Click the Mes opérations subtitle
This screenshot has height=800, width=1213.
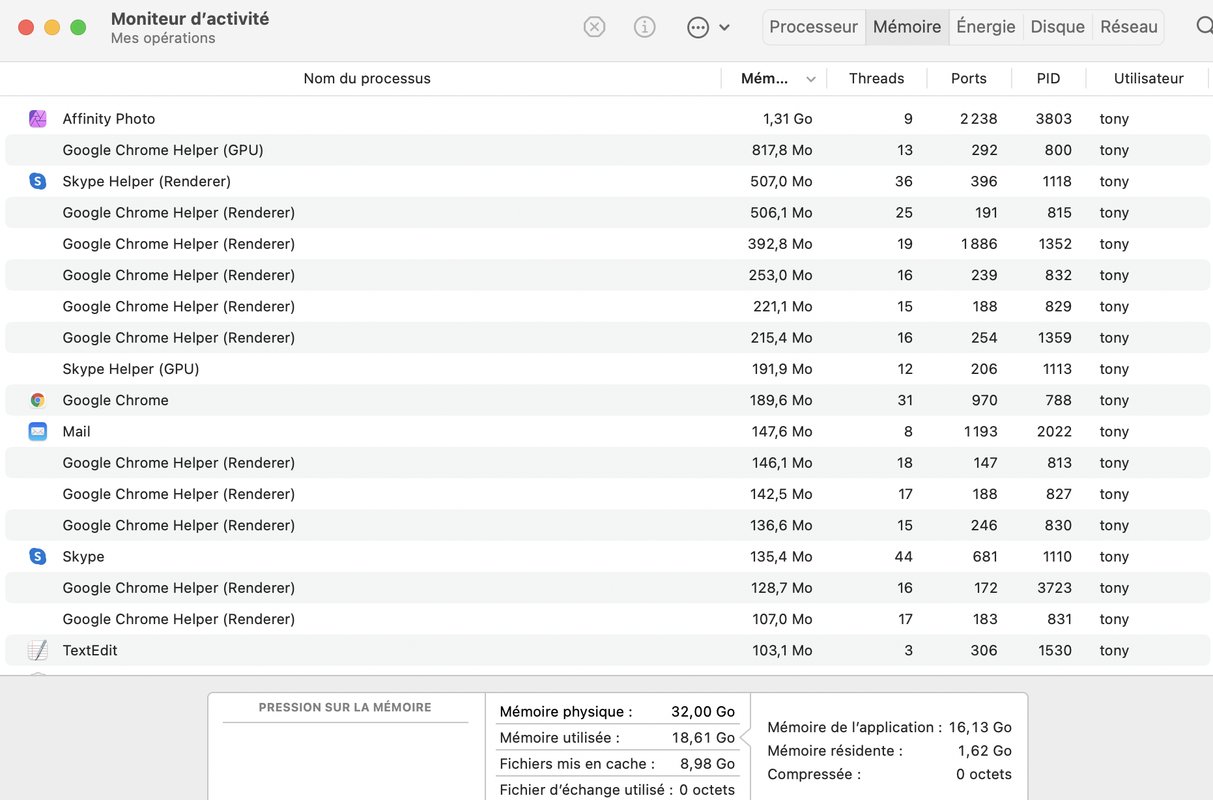click(x=163, y=38)
